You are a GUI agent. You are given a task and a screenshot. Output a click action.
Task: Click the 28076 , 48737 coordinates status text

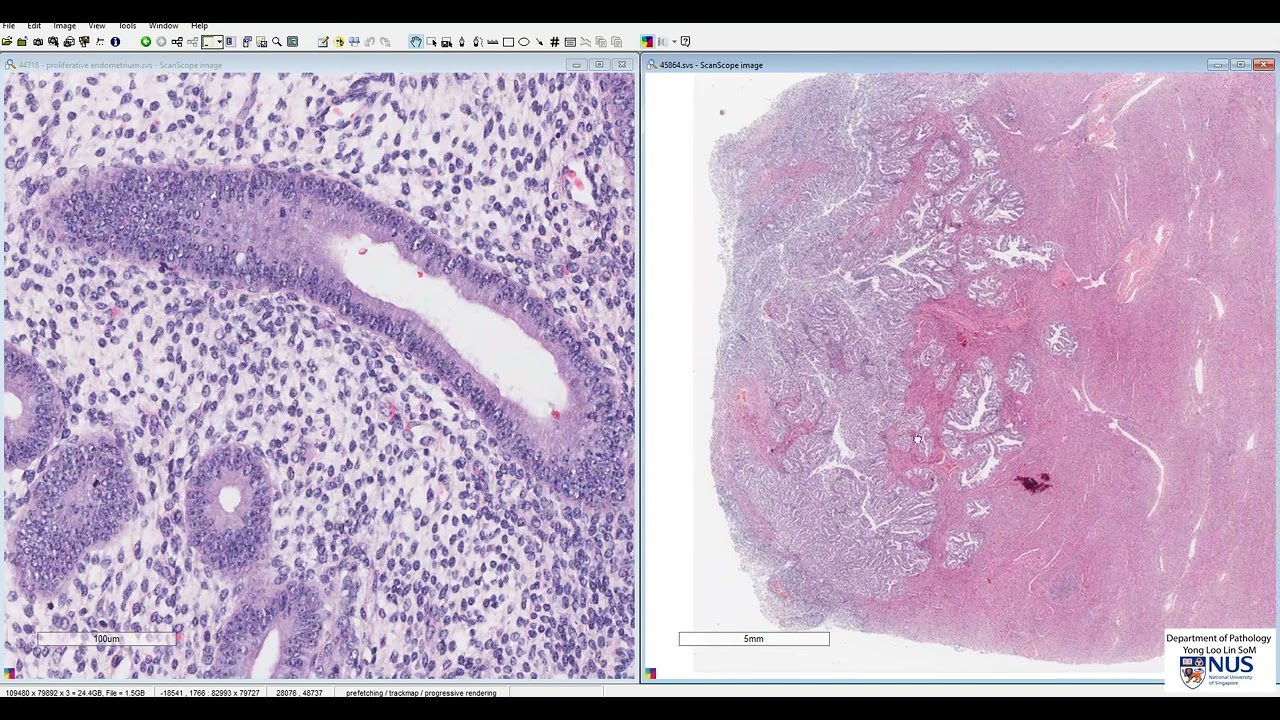299,693
